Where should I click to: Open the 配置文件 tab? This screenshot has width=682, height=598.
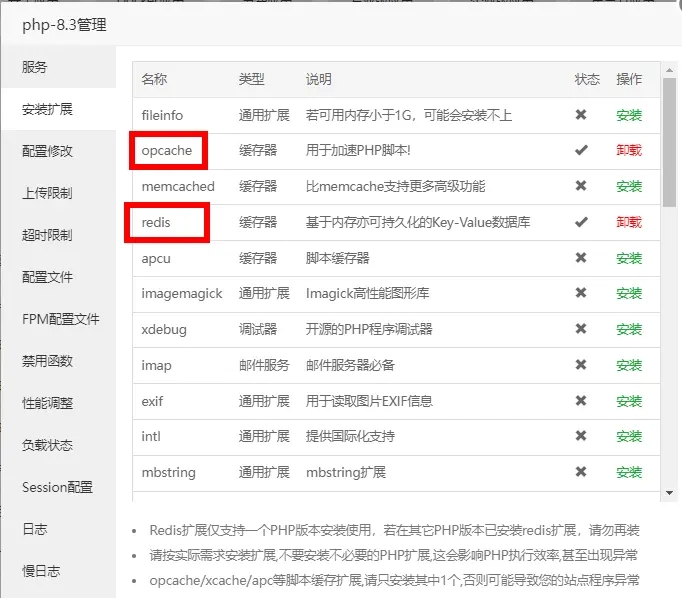tap(59, 277)
